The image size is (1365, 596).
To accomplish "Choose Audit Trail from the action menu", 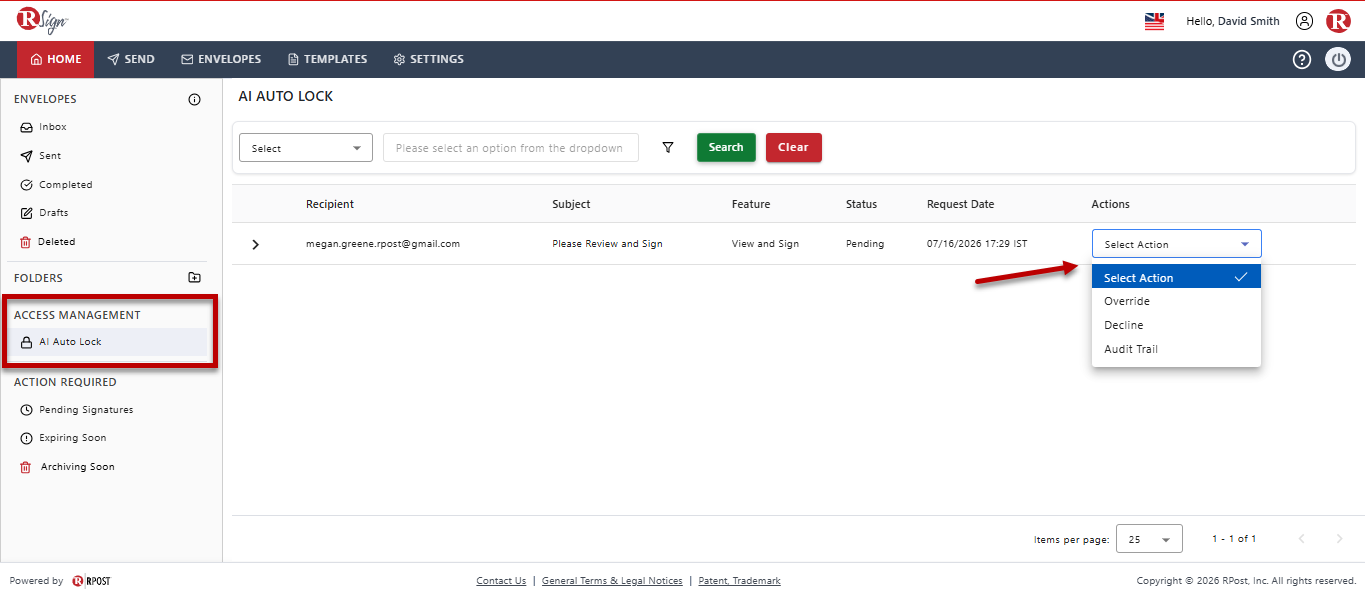I will pyautogui.click(x=1176, y=349).
